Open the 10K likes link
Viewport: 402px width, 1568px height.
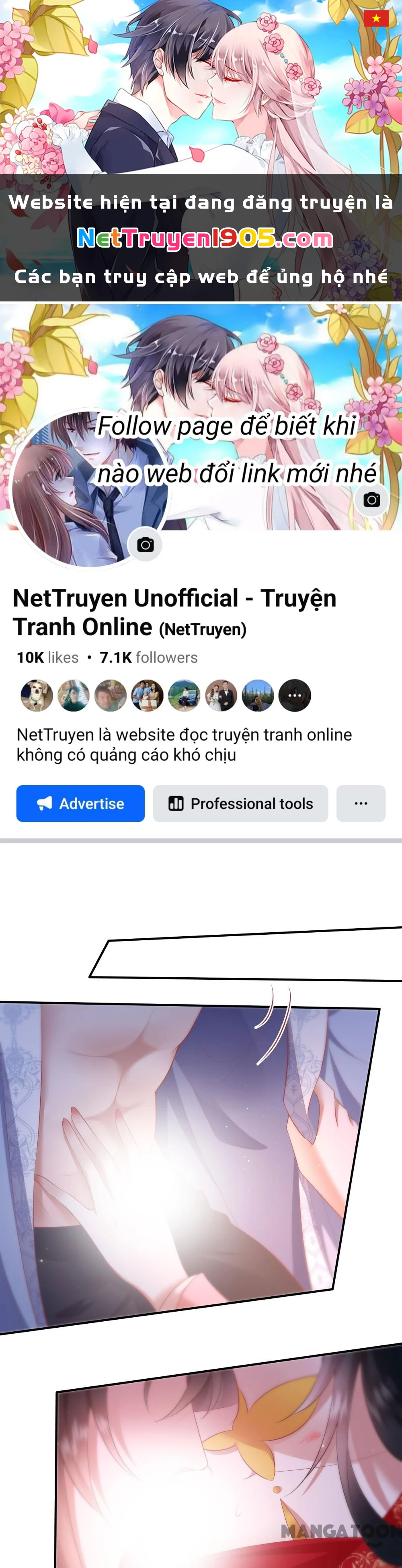pyautogui.click(x=47, y=657)
